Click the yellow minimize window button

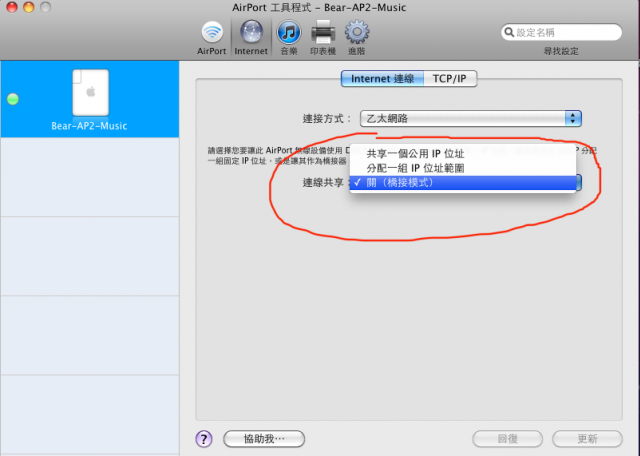[x=29, y=7]
